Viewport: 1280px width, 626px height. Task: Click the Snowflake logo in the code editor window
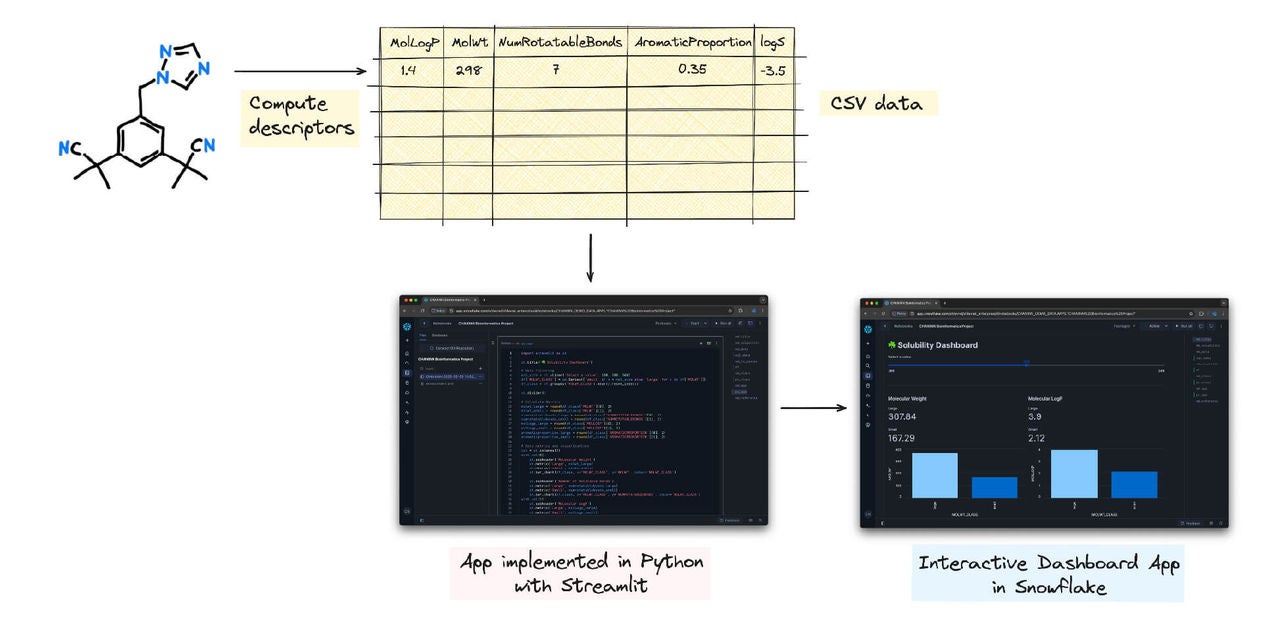pos(407,326)
